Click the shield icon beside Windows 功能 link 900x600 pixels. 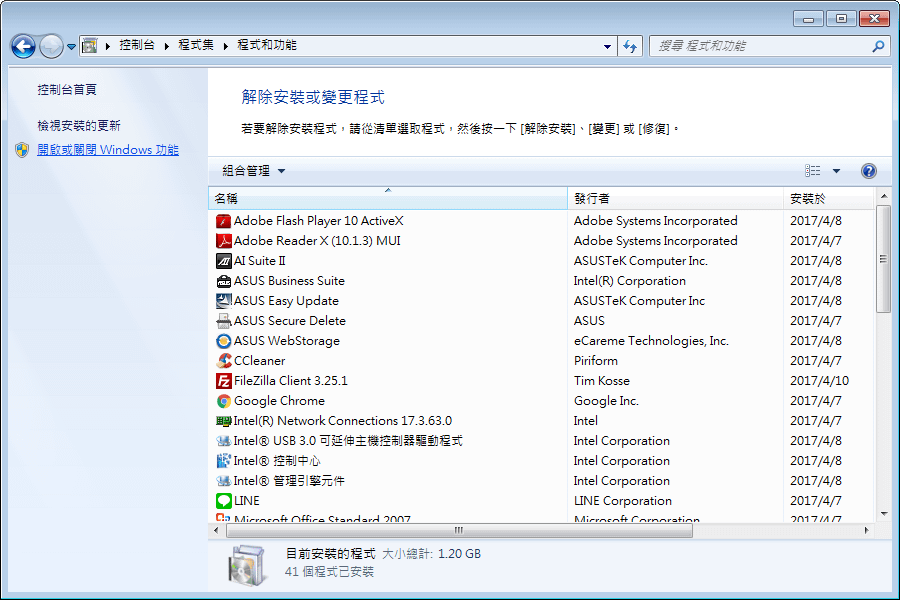pyautogui.click(x=22, y=150)
